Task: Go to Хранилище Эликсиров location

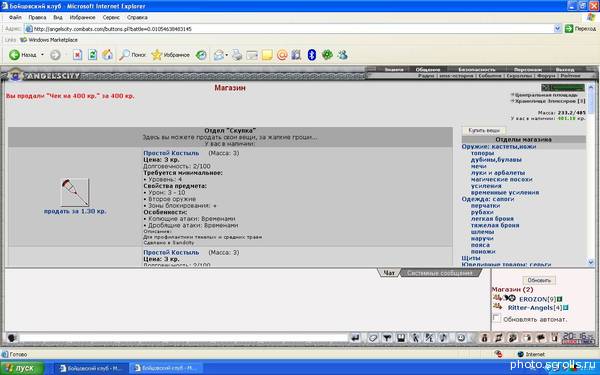Action: (550, 101)
